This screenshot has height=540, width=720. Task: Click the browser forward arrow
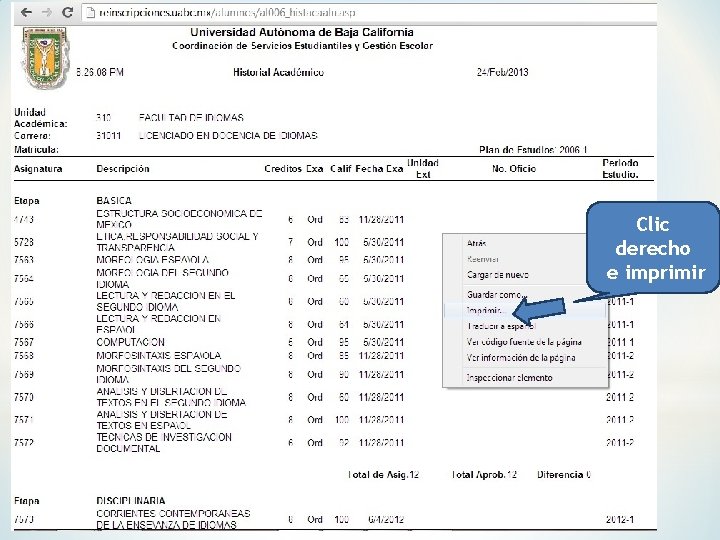(46, 12)
